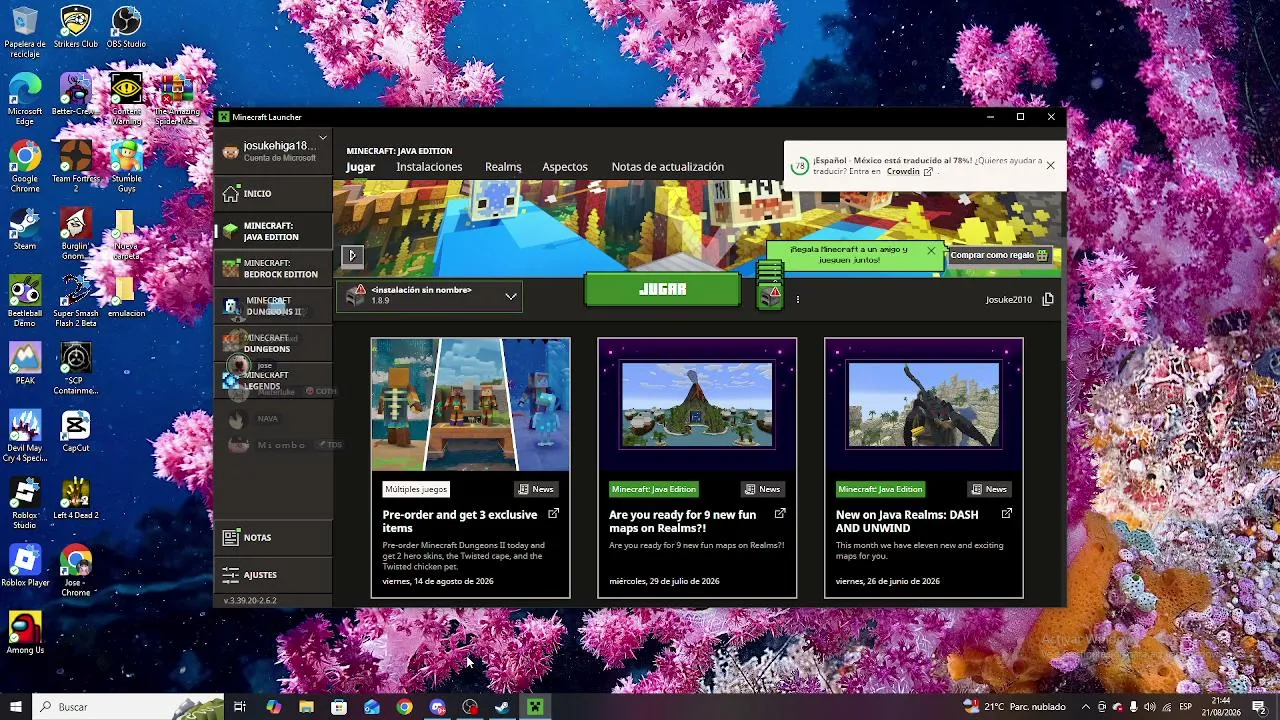Open the OBS Studio desktop shortcut
Image resolution: width=1280 pixels, height=720 pixels.
126,28
